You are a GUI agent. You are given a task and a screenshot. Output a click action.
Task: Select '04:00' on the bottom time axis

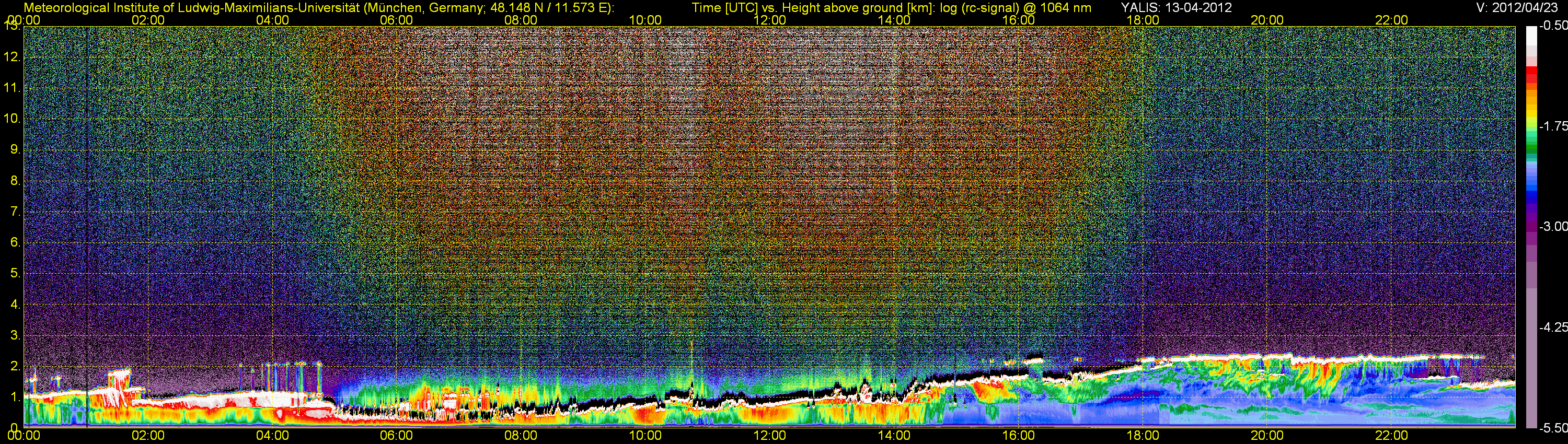click(x=272, y=436)
